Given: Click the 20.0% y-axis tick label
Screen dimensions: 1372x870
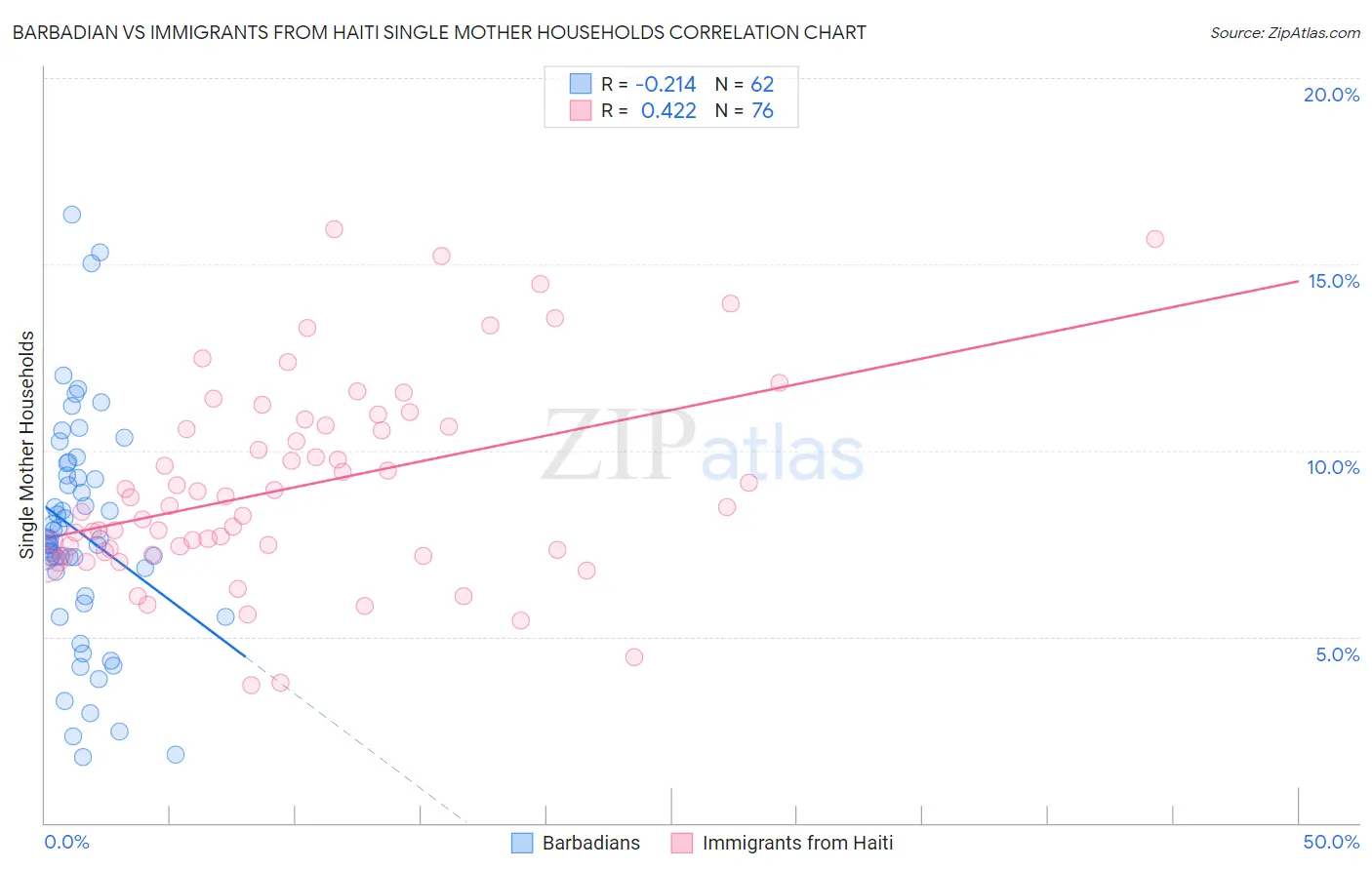Looking at the screenshot, I should coord(1331,95).
